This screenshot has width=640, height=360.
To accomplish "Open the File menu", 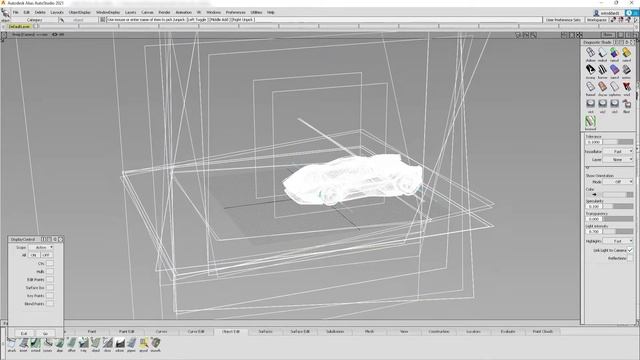I will (16, 12).
